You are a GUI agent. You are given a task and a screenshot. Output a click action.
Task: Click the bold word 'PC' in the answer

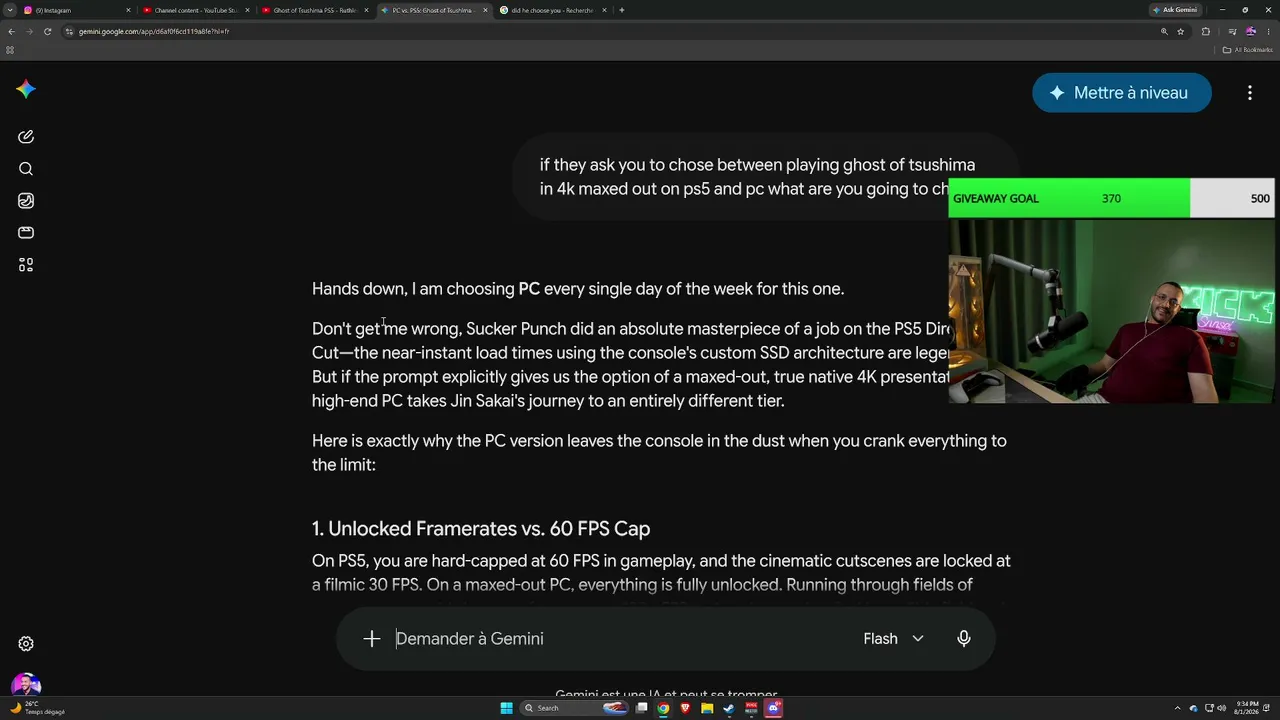click(529, 289)
